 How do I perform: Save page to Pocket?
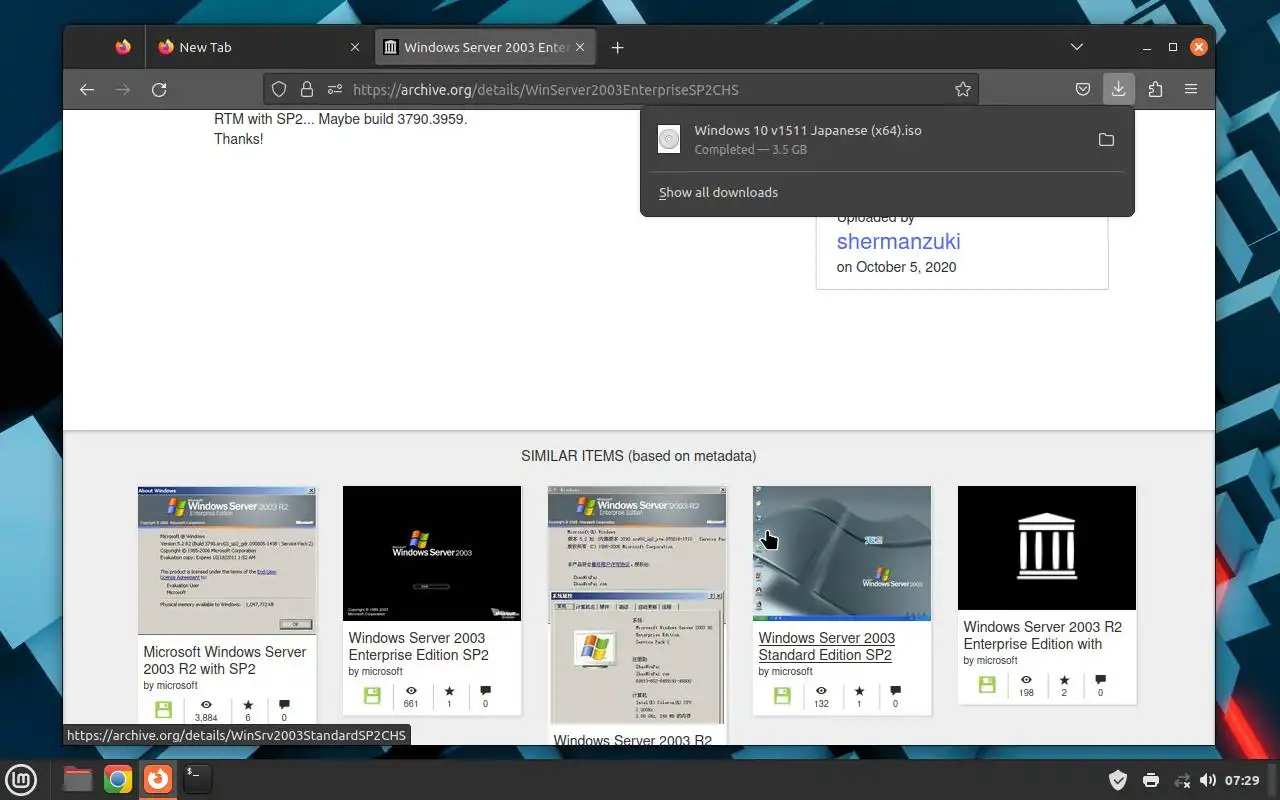click(1083, 89)
